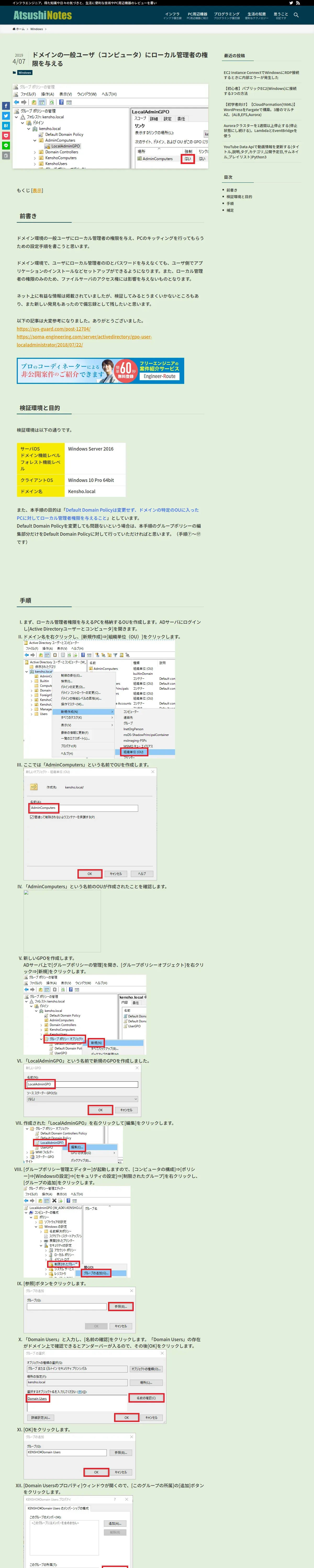The image size is (314, 1568).
Task: Click the Kensho.local table cell
Action: (x=95, y=491)
